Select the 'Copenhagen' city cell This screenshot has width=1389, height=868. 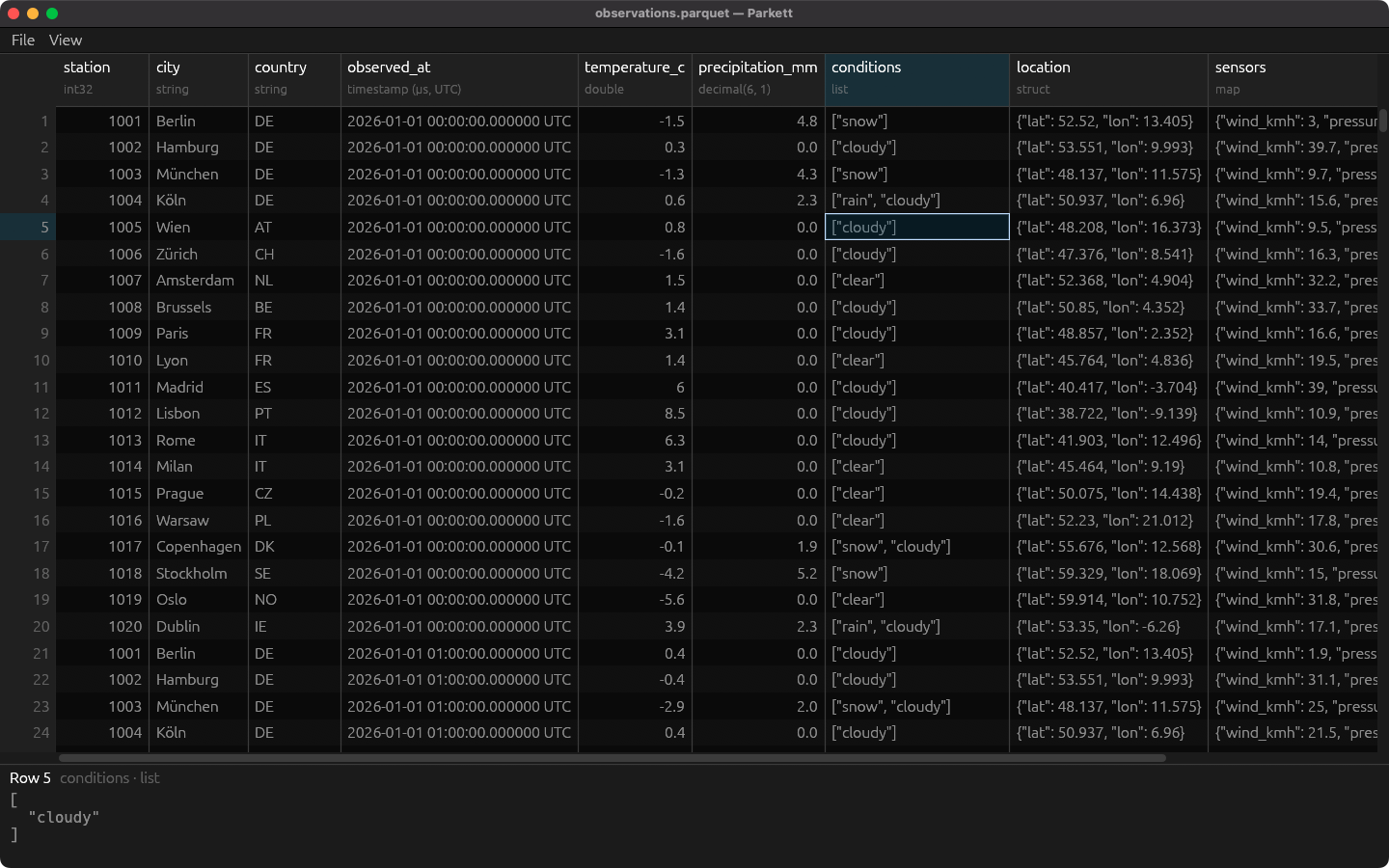[199, 547]
